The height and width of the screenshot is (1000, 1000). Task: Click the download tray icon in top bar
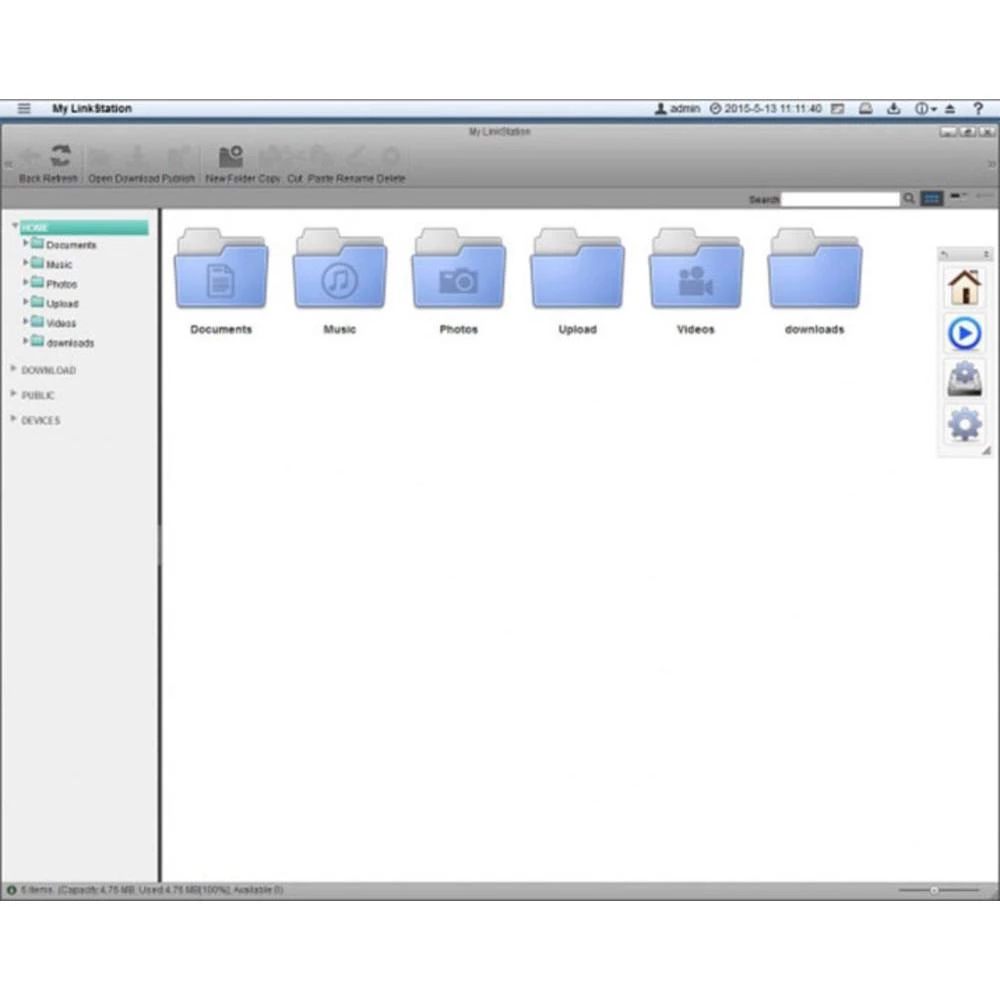pyautogui.click(x=894, y=108)
